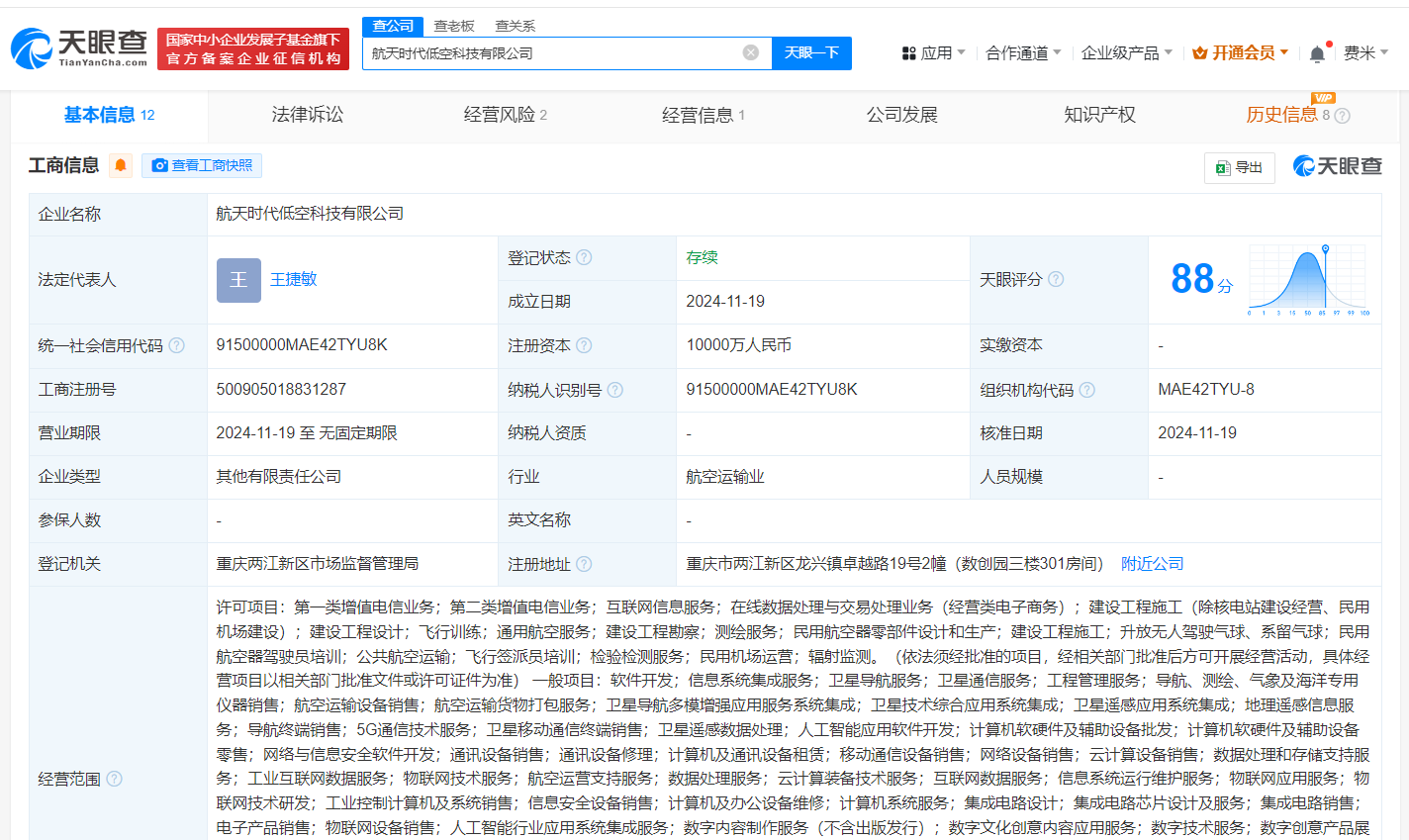
Task: Click the company name search input field
Action: click(549, 52)
